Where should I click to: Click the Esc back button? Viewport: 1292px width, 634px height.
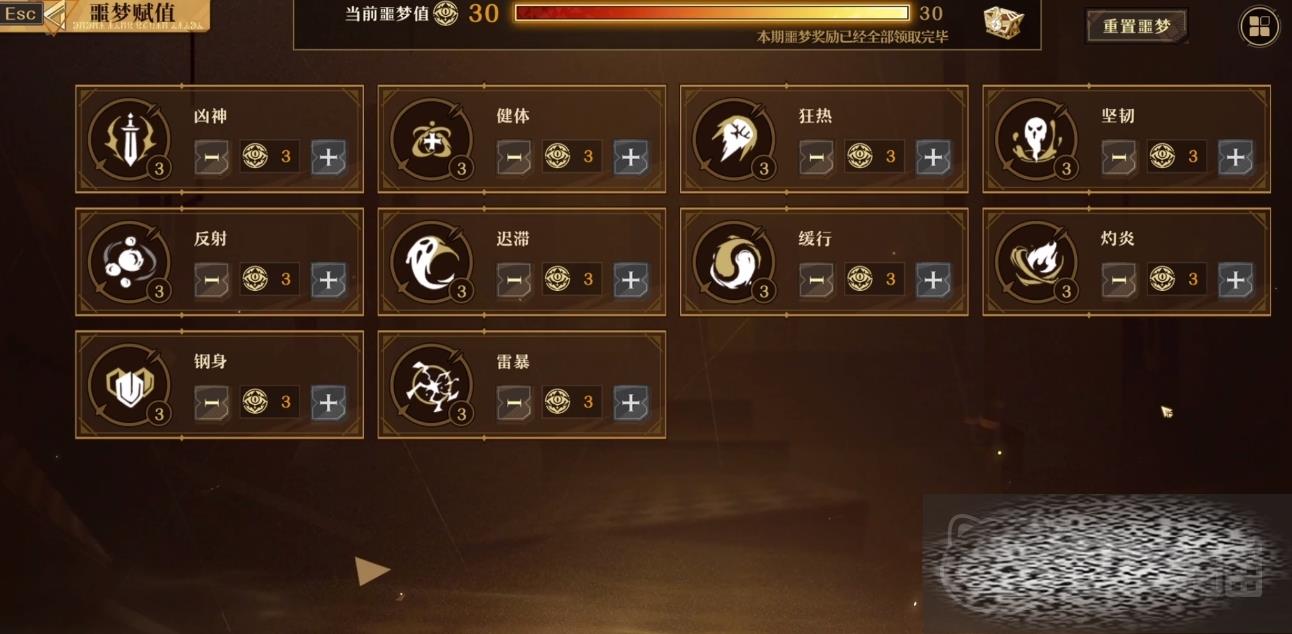pos(22,14)
